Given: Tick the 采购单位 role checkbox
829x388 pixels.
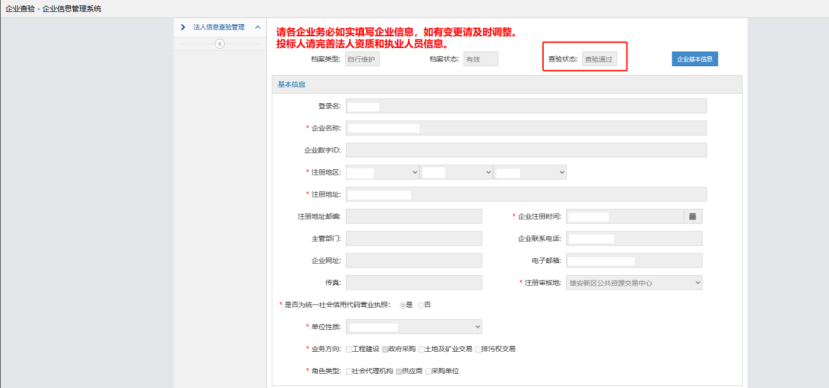Looking at the screenshot, I should point(428,371).
